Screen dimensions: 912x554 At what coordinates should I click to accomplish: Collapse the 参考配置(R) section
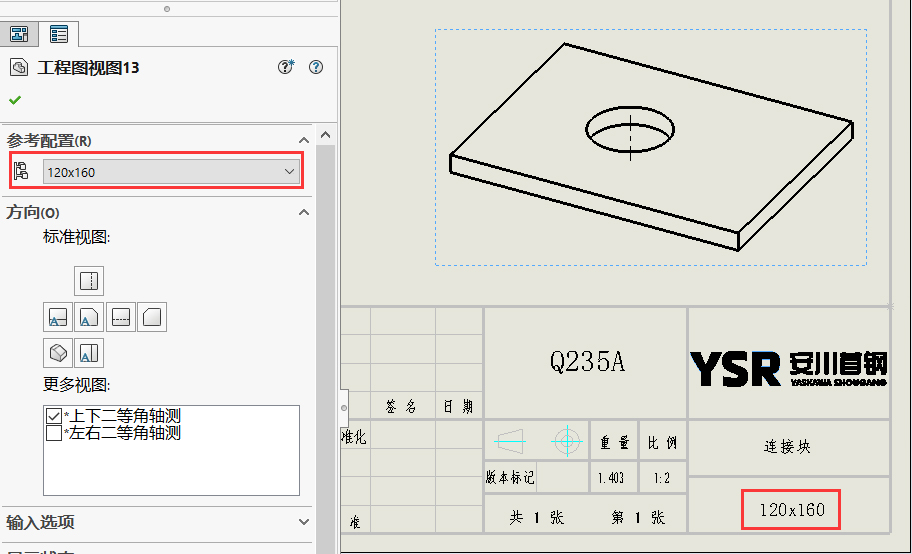click(304, 140)
